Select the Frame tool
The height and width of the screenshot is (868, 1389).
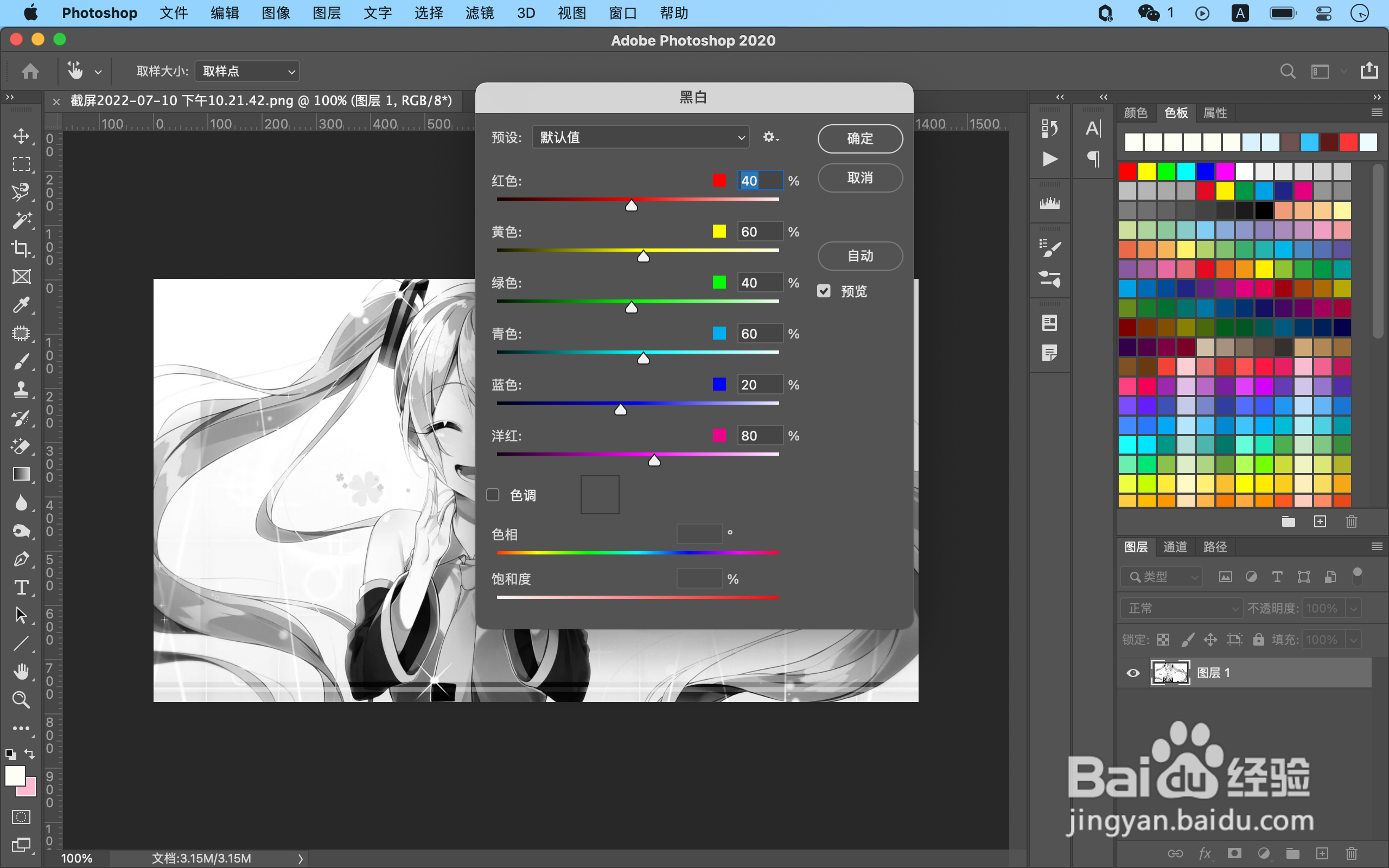[x=21, y=277]
